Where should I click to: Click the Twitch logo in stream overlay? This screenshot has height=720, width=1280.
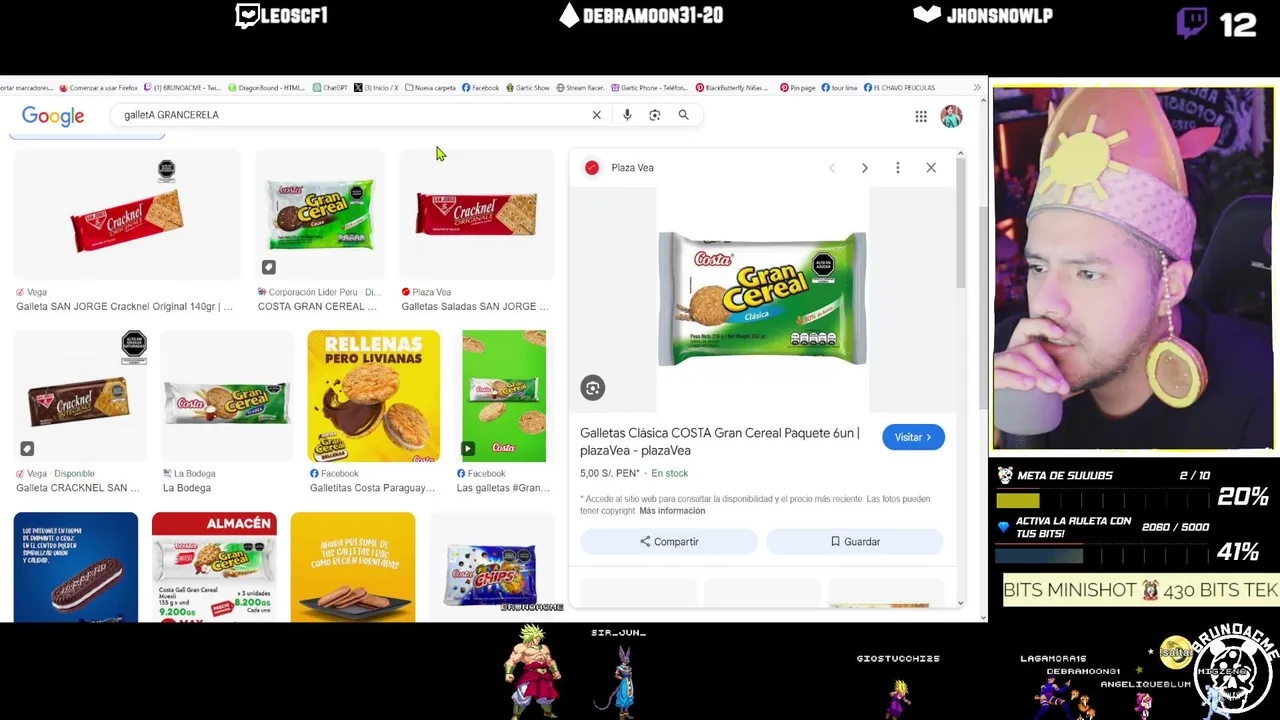[x=1191, y=22]
